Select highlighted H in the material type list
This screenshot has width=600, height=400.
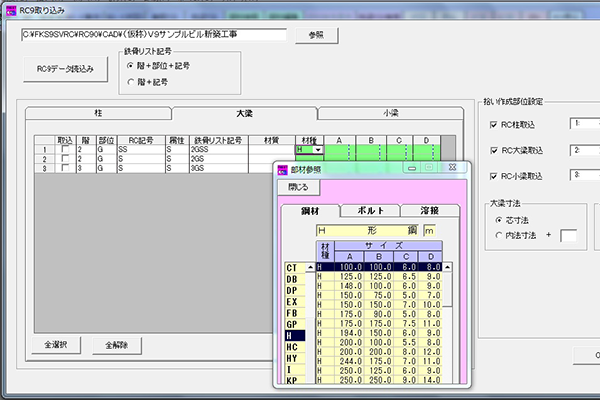pos(295,336)
